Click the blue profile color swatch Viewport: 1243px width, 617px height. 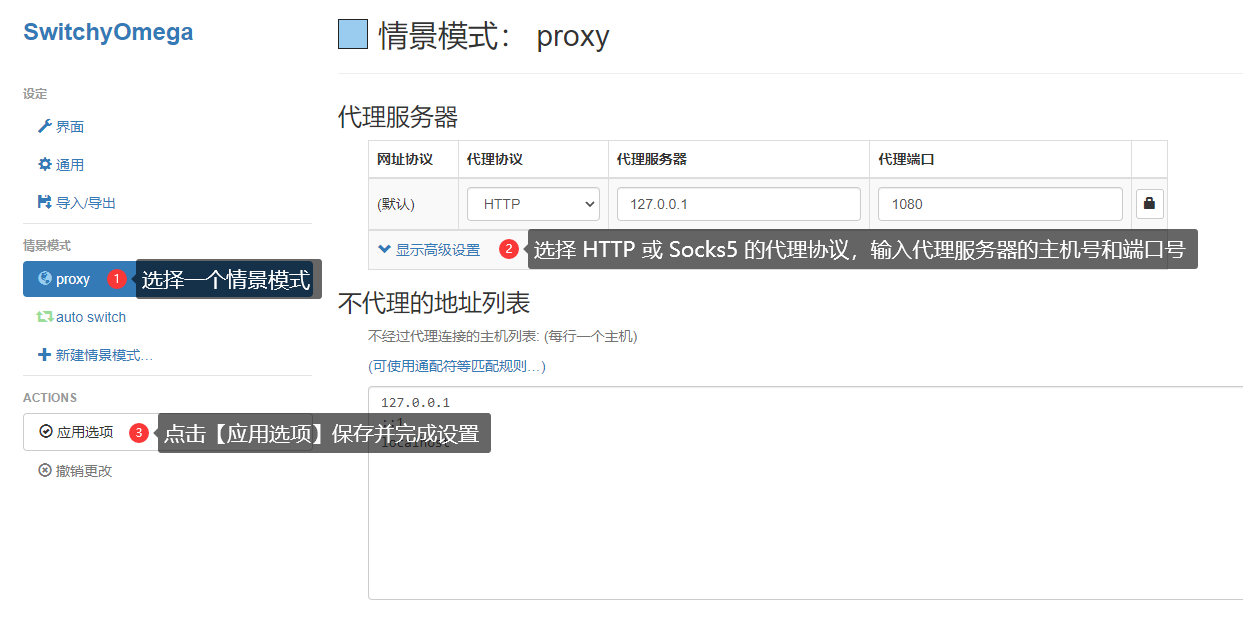(353, 35)
